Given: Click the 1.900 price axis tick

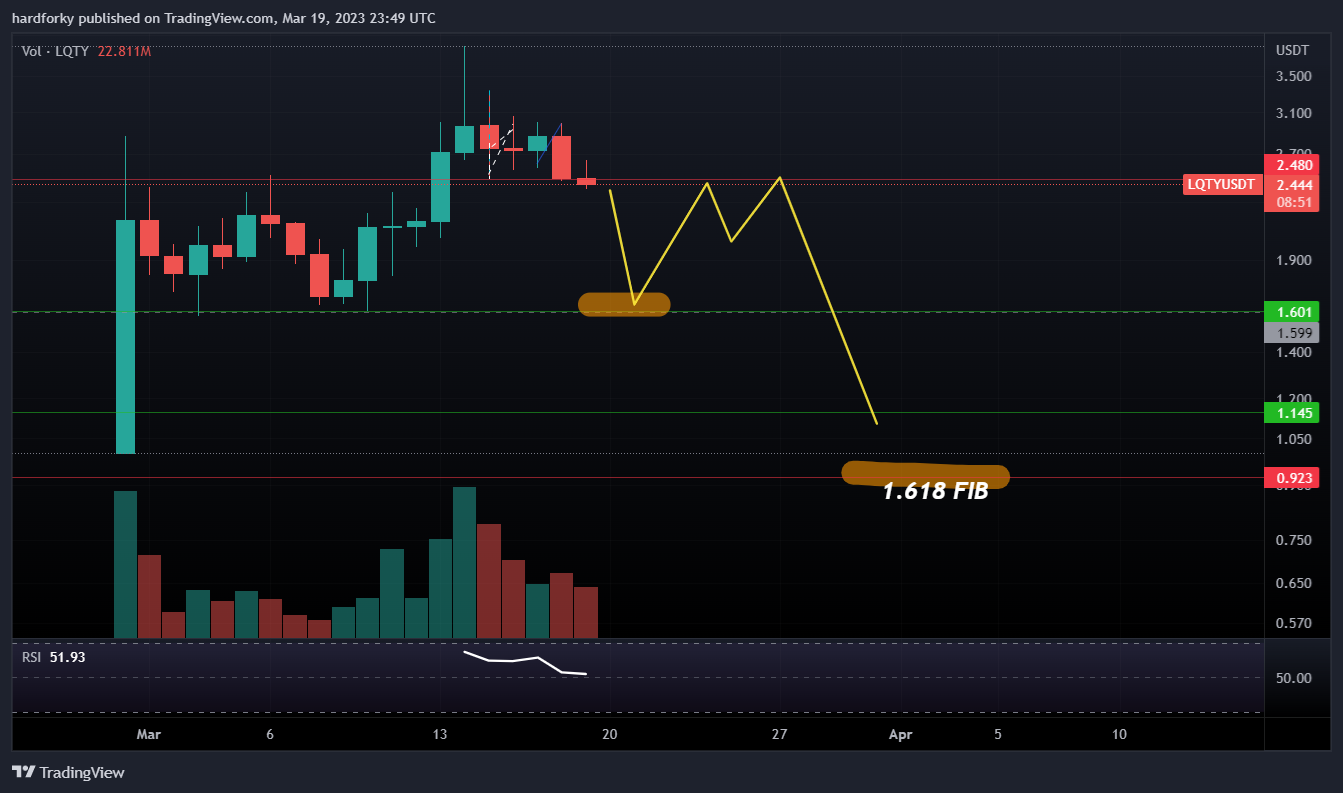Looking at the screenshot, I should [x=1293, y=261].
